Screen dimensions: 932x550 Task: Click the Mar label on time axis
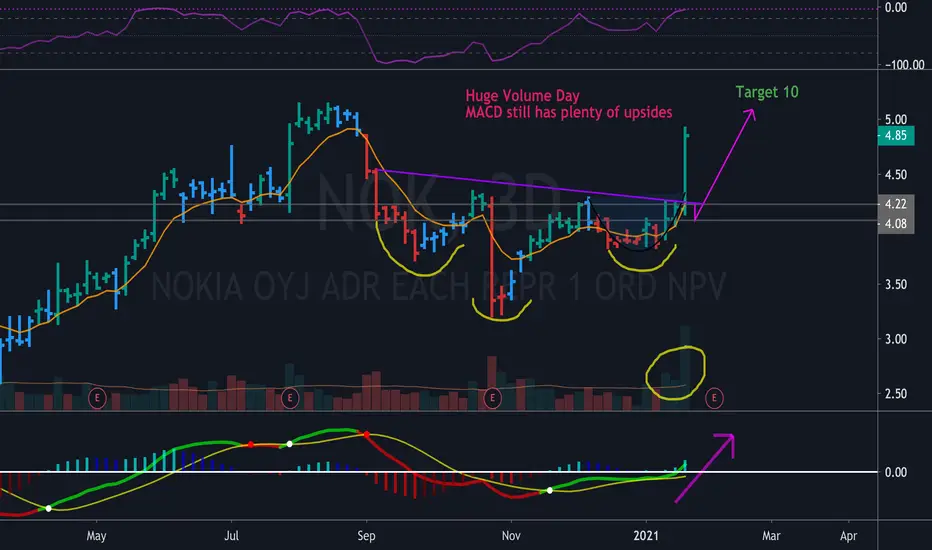coord(771,536)
